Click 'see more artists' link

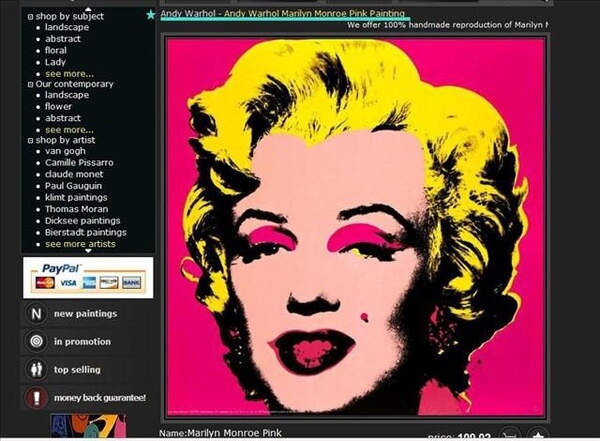tap(80, 244)
